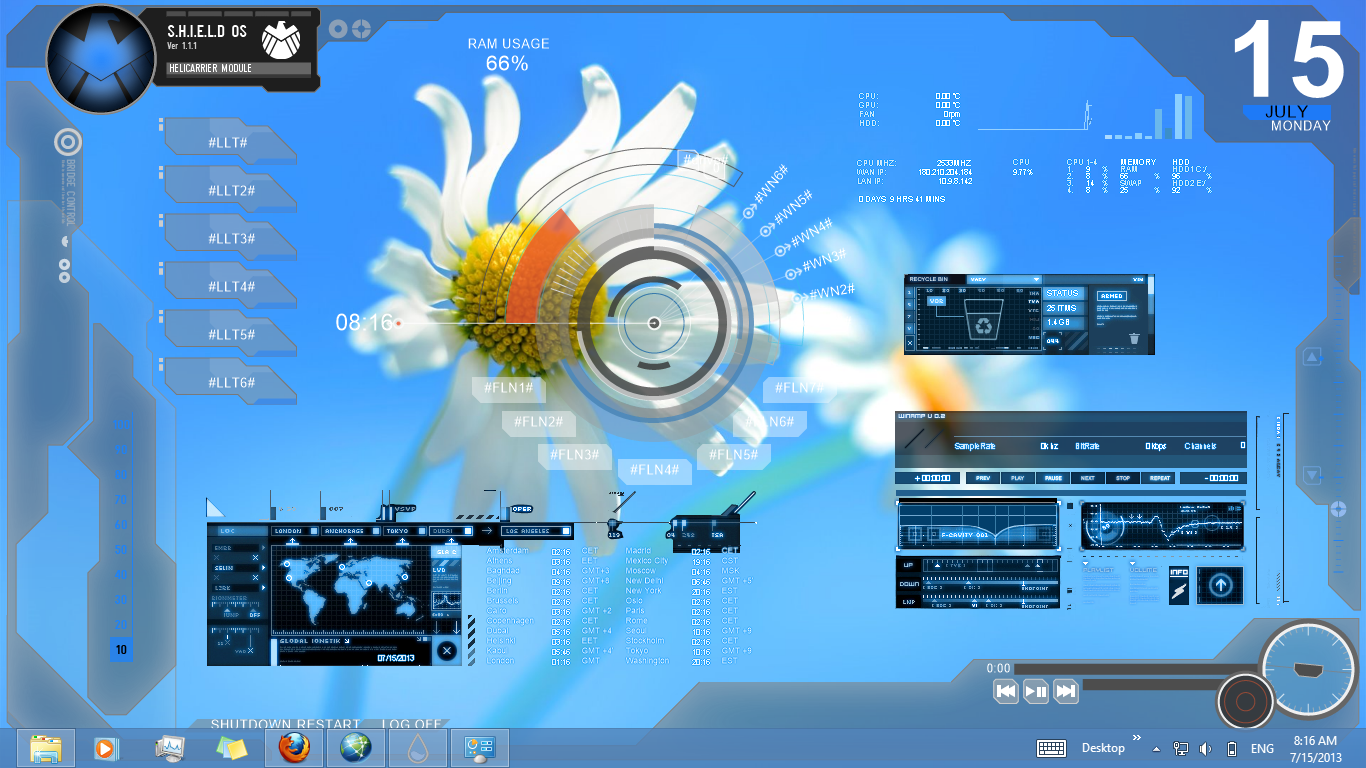Click the compass gauge in the bottom-right corner
Image resolution: width=1366 pixels, height=768 pixels.
(x=1306, y=668)
